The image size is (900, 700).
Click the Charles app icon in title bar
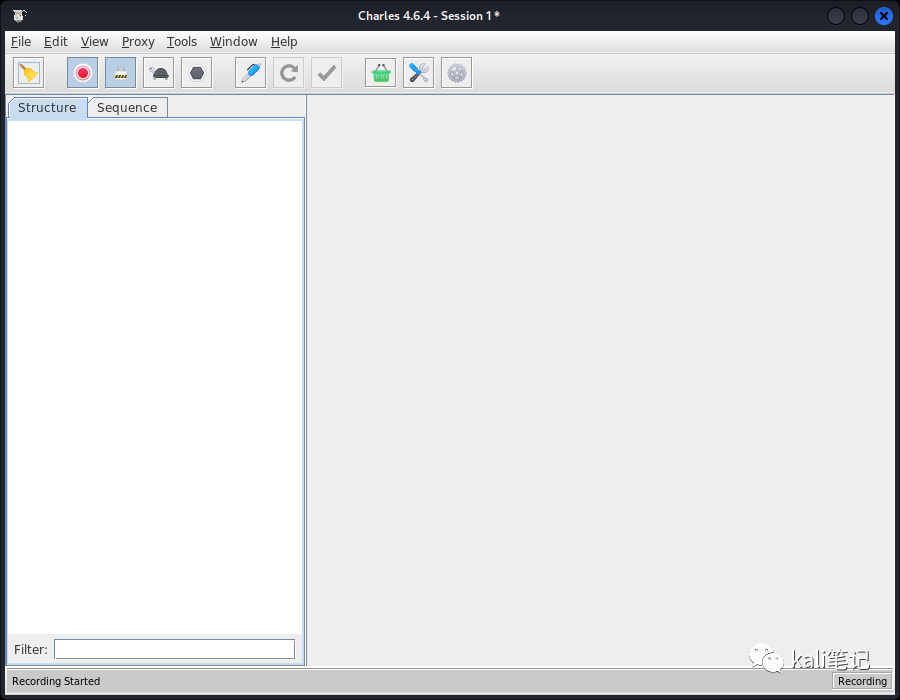(20, 15)
